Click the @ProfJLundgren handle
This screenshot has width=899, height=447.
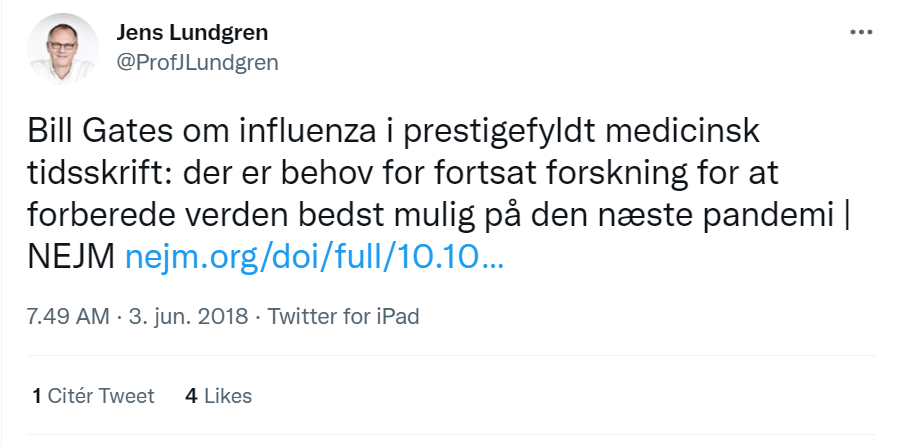point(198,62)
